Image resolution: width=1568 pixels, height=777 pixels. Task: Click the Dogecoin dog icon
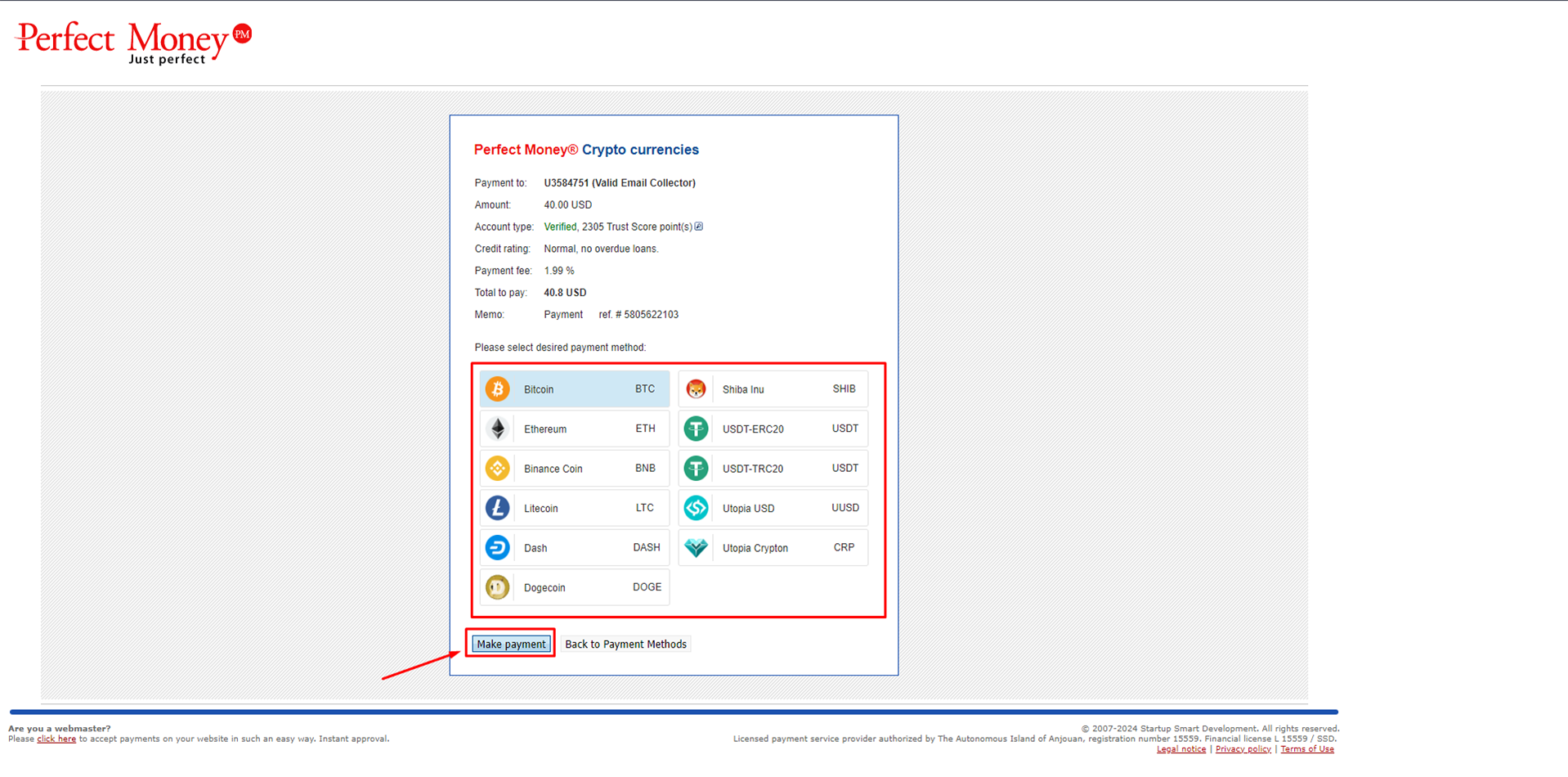[x=497, y=587]
